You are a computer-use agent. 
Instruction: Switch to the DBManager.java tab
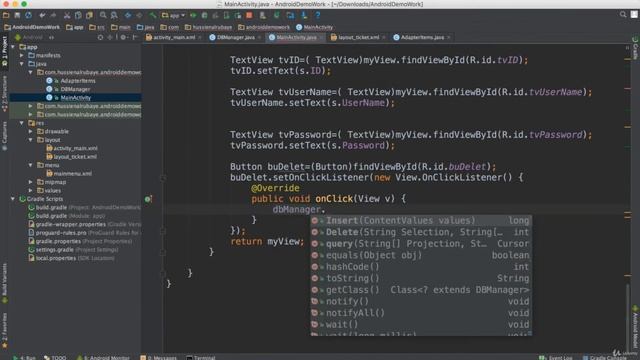coord(235,37)
